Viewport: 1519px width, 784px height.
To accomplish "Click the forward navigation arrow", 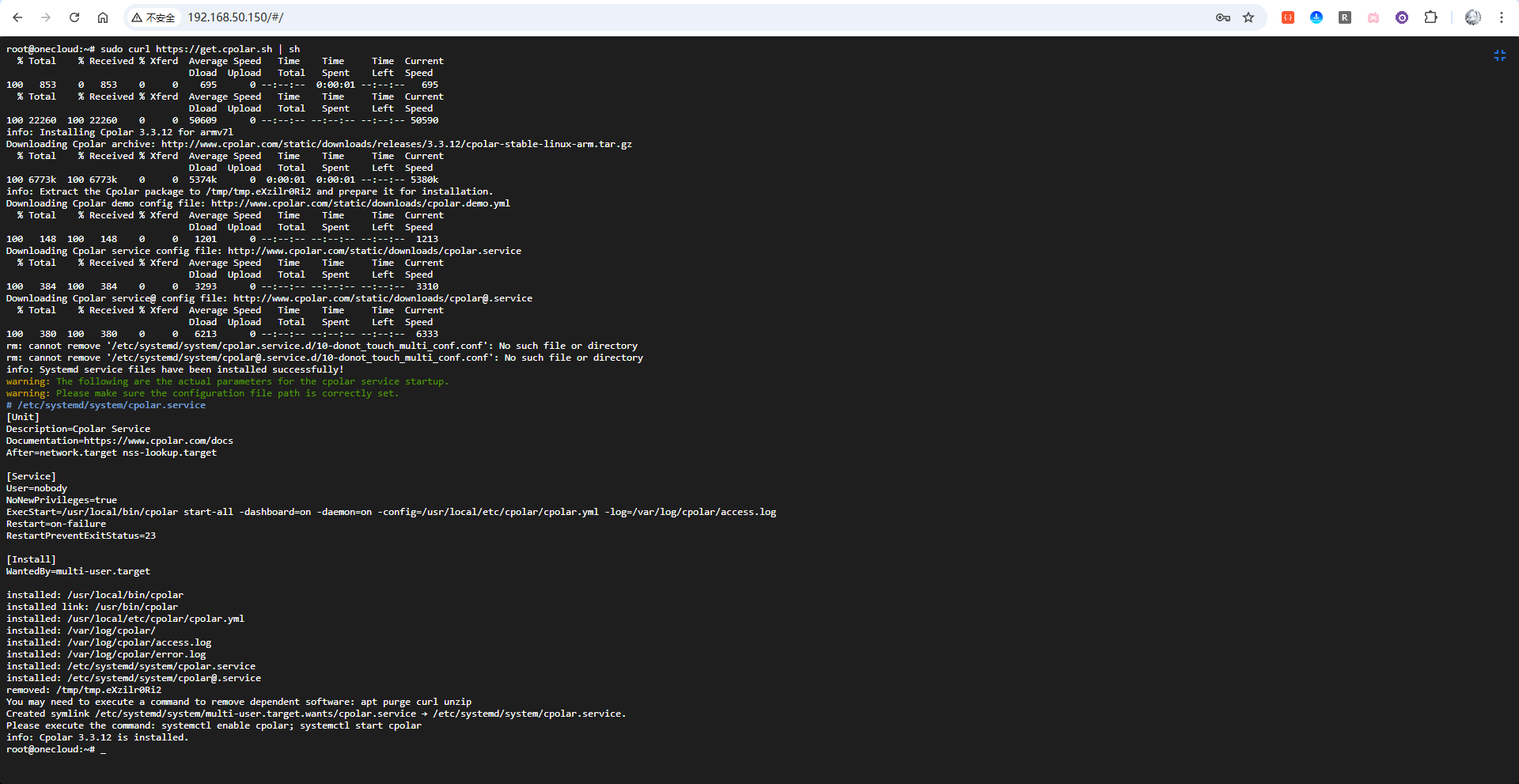I will 46,17.
